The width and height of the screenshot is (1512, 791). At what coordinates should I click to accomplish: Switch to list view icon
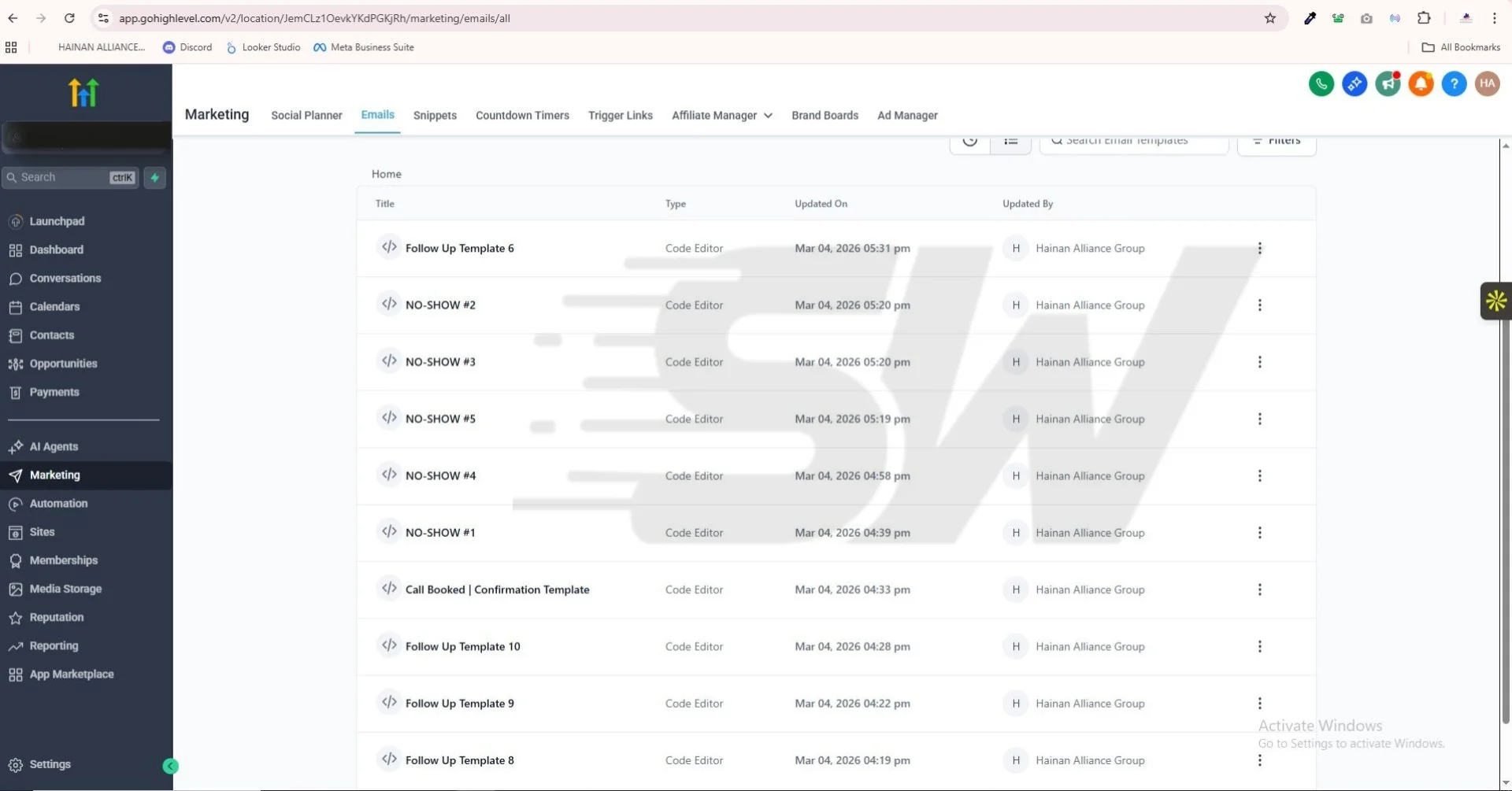click(1010, 142)
